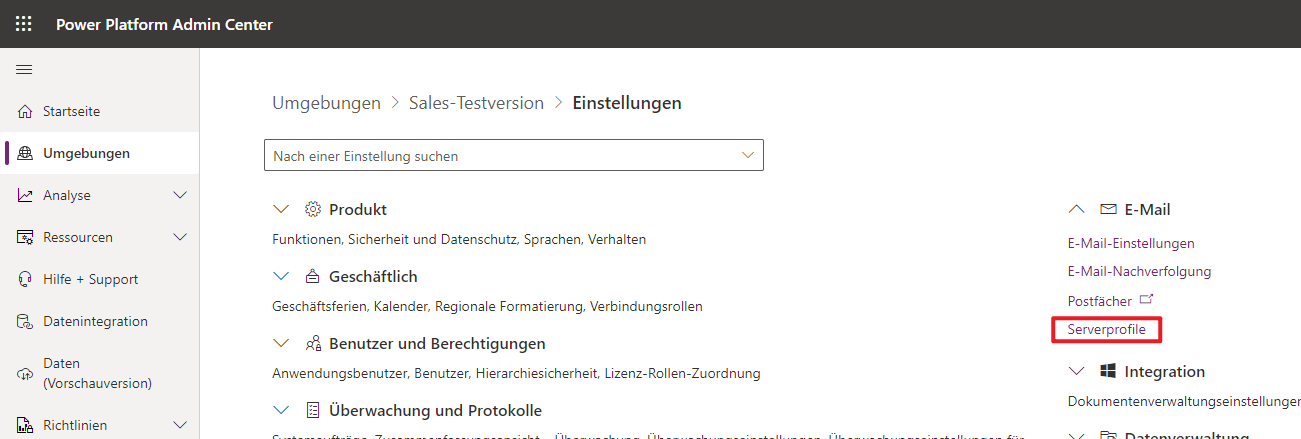Click the Dokumentenverwaltungseinstellungen link
Screen dimensions: 1301x439
point(1184,401)
